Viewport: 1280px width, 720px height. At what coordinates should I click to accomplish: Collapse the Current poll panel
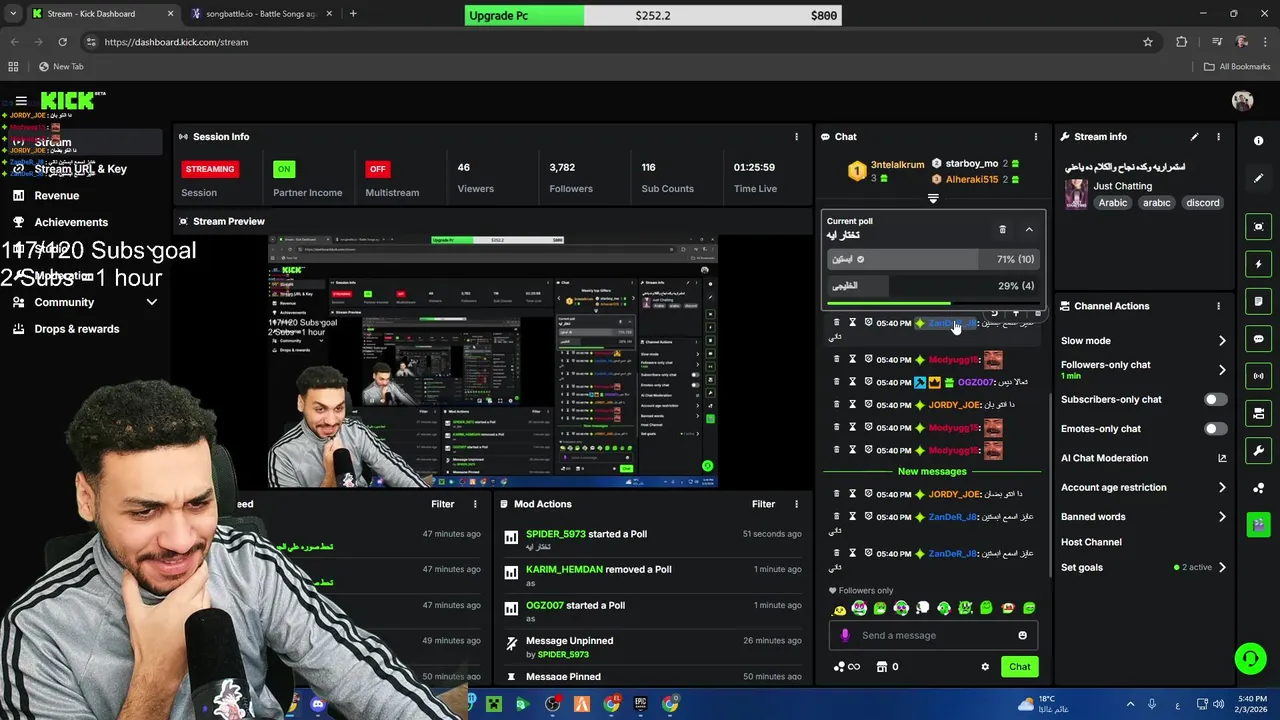click(1029, 230)
